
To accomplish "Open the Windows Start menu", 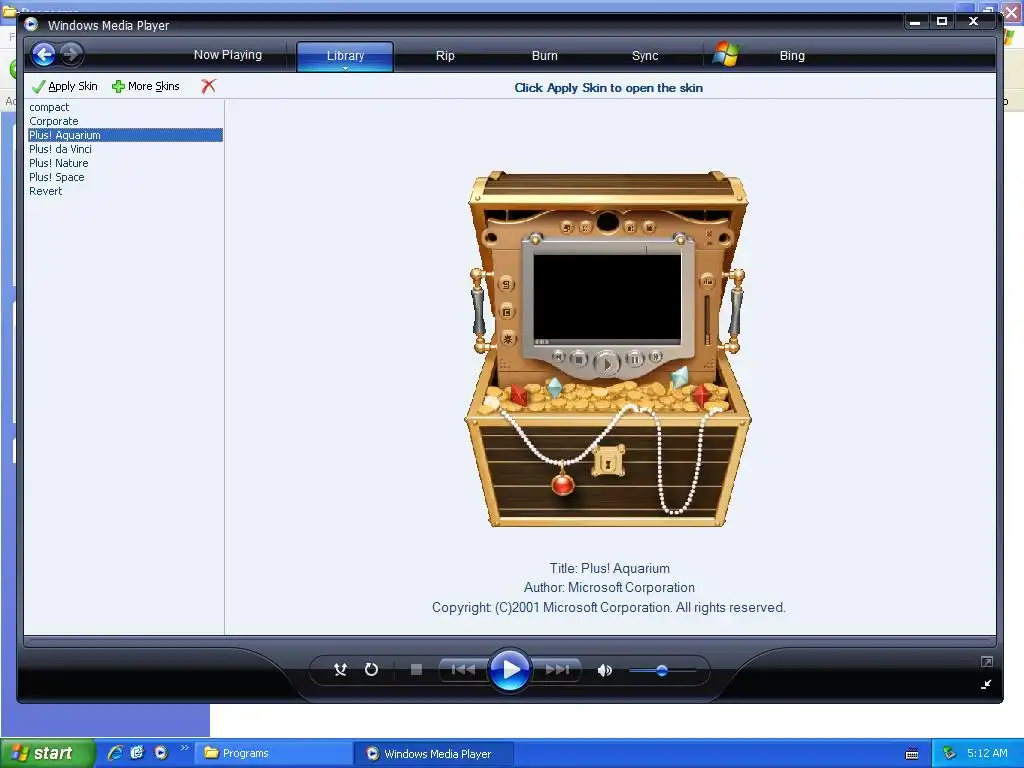I will point(47,753).
